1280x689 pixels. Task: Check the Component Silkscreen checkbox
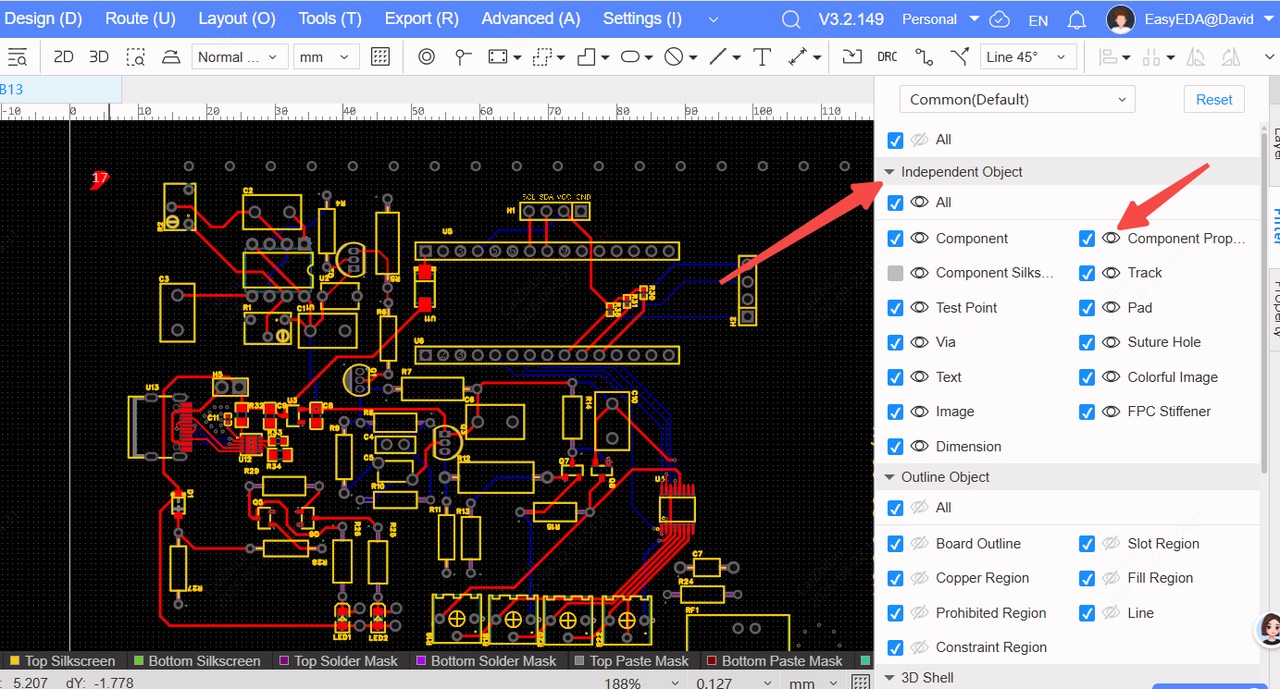click(x=895, y=273)
